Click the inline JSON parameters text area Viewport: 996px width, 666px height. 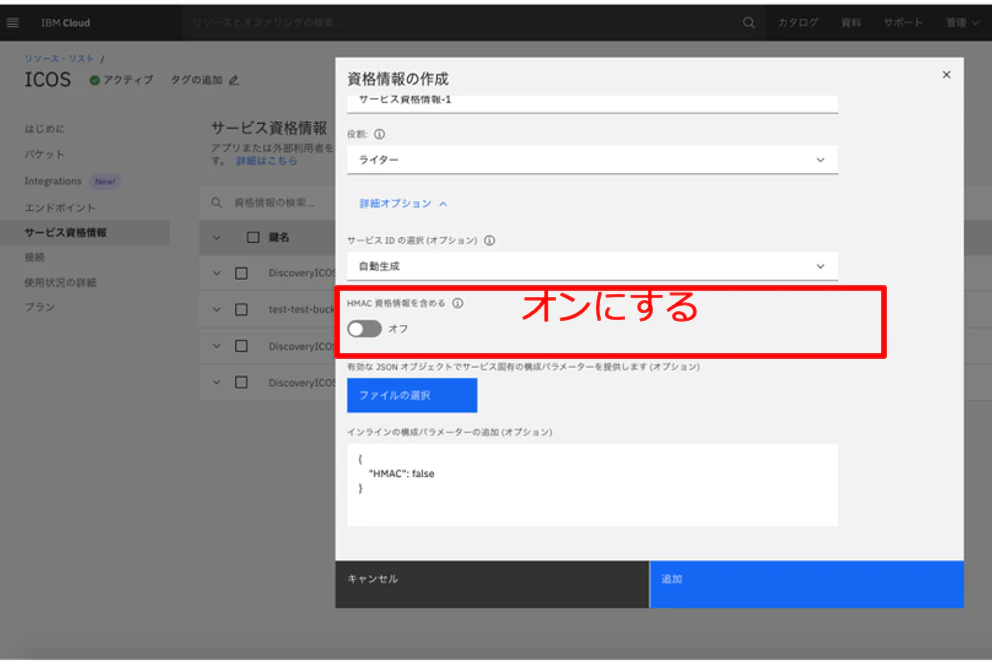592,485
